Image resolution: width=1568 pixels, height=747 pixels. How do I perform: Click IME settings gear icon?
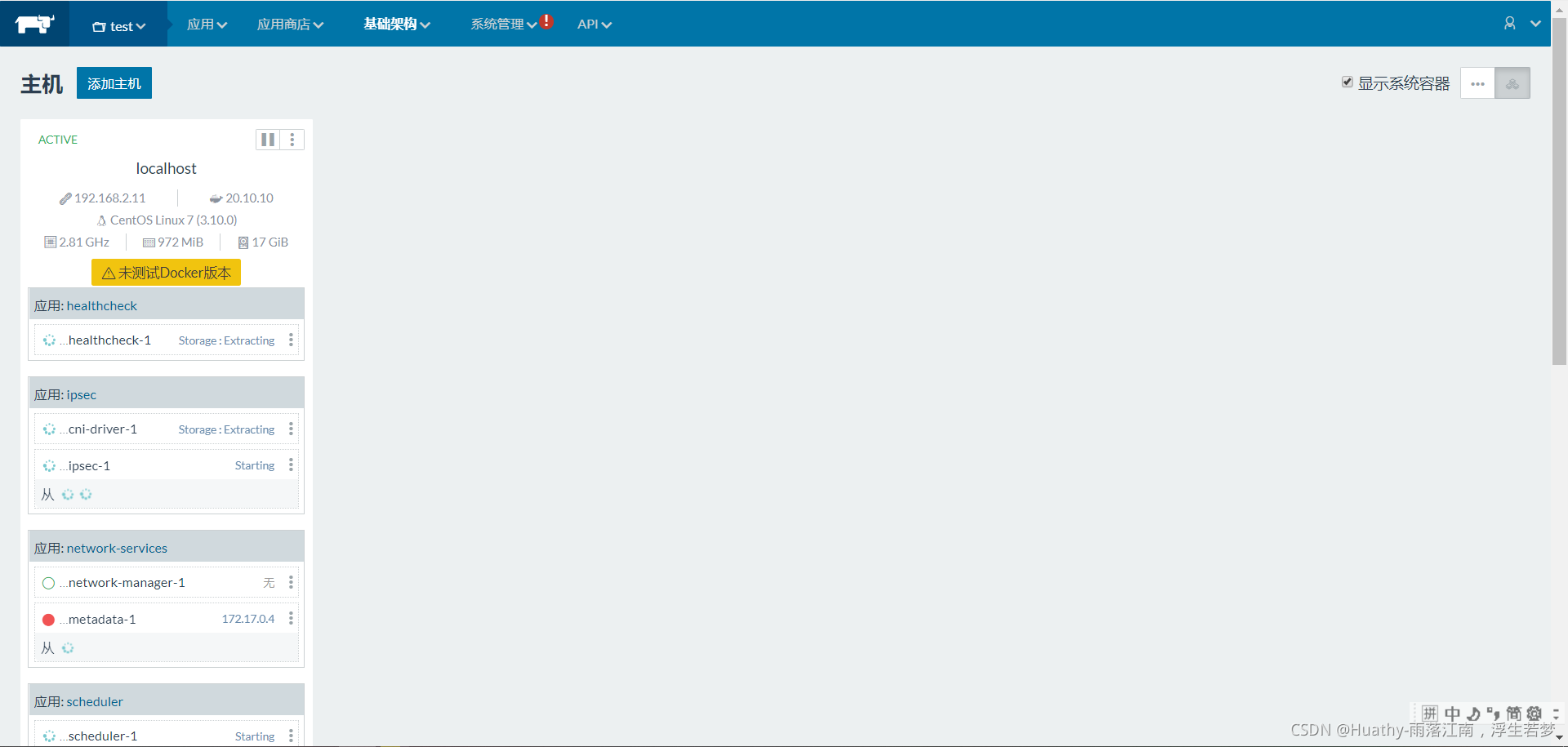1535,714
